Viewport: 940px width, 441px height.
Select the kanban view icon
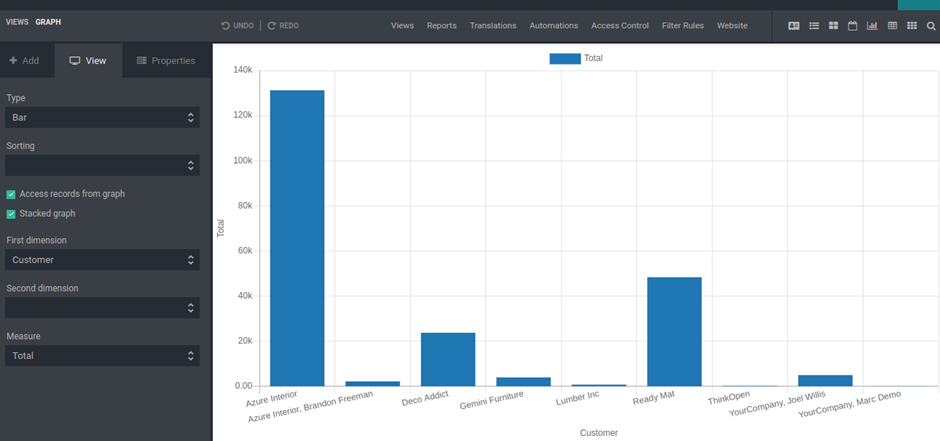pos(833,26)
